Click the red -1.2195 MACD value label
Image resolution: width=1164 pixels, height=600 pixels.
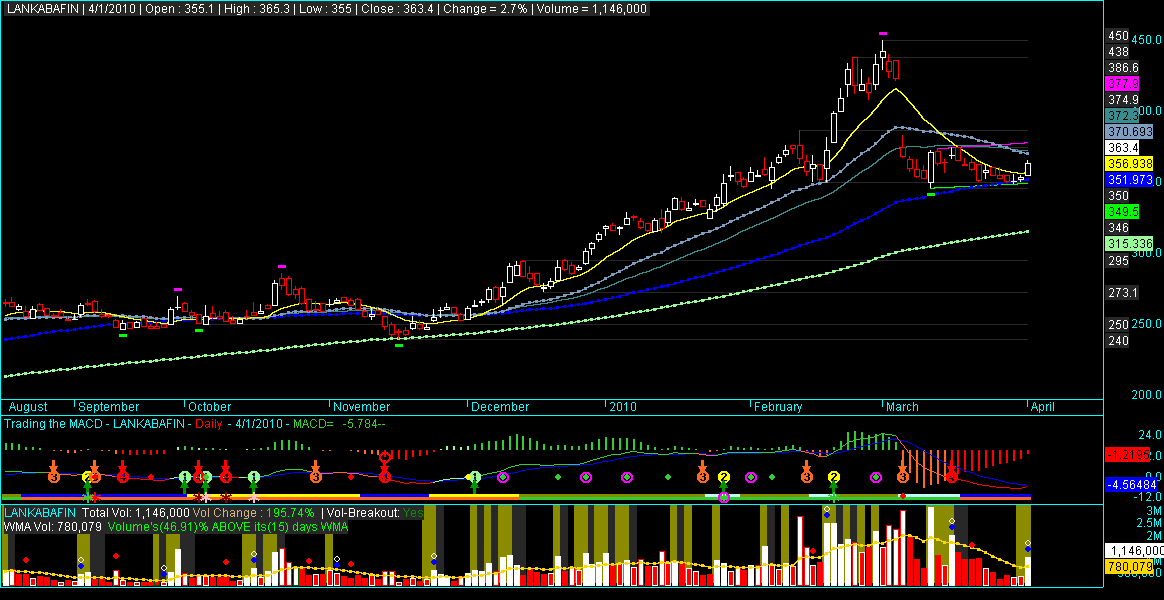[1126, 453]
